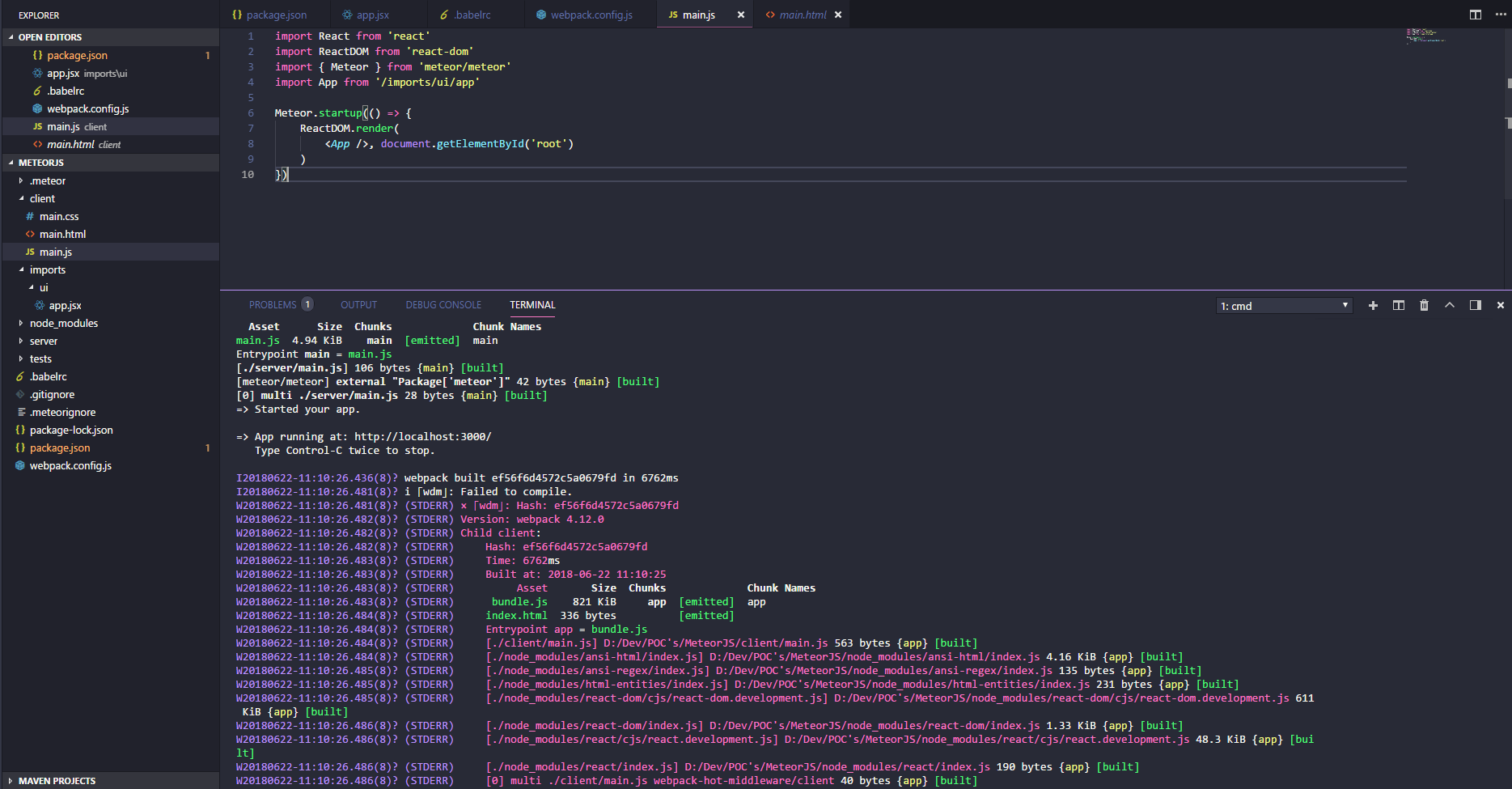
Task: Select the TERMINAL panel tab
Action: (x=532, y=305)
